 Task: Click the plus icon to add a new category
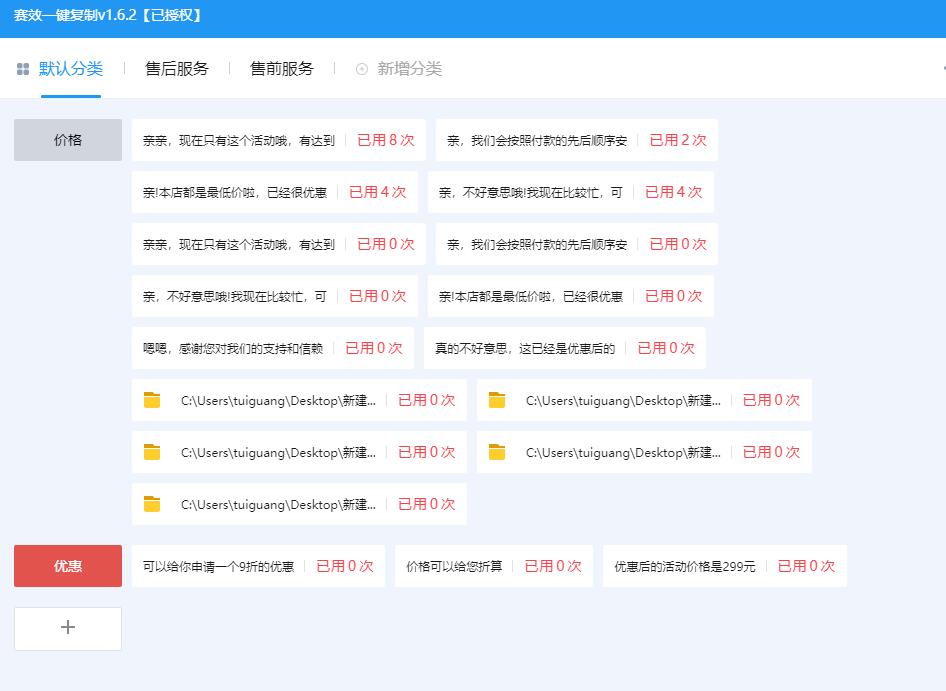67,627
